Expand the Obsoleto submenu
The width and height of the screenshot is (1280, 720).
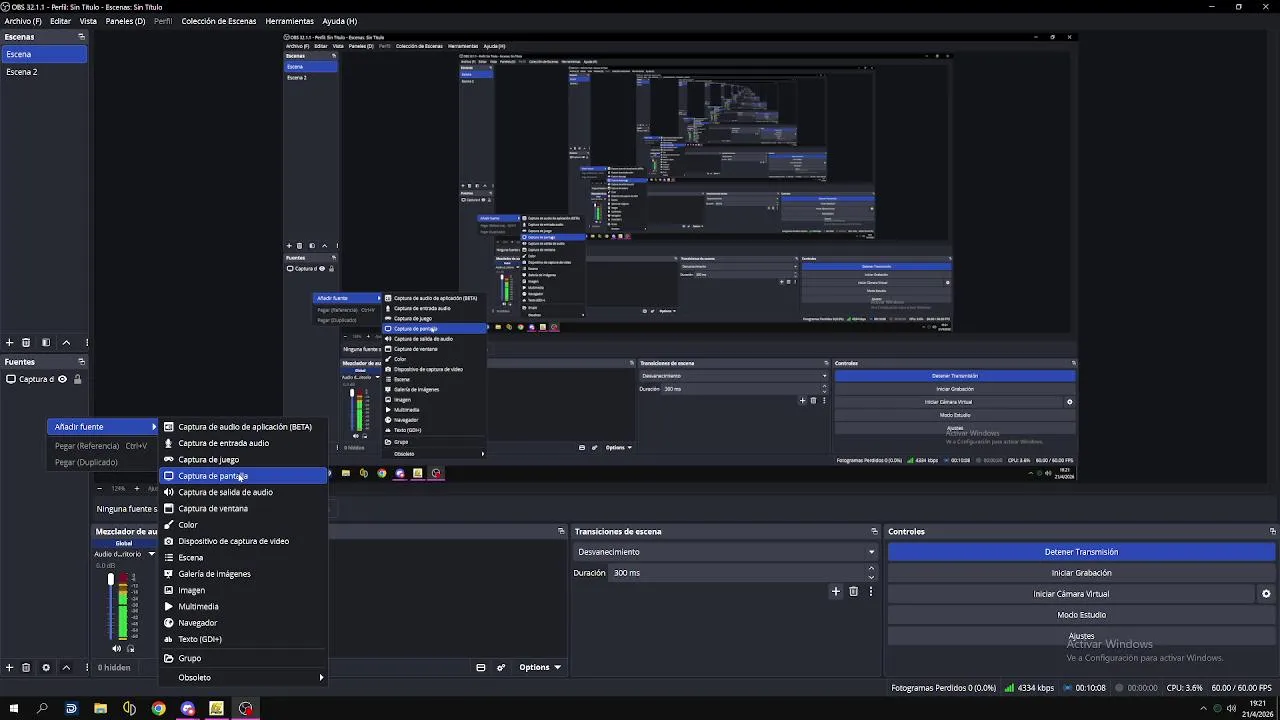244,677
